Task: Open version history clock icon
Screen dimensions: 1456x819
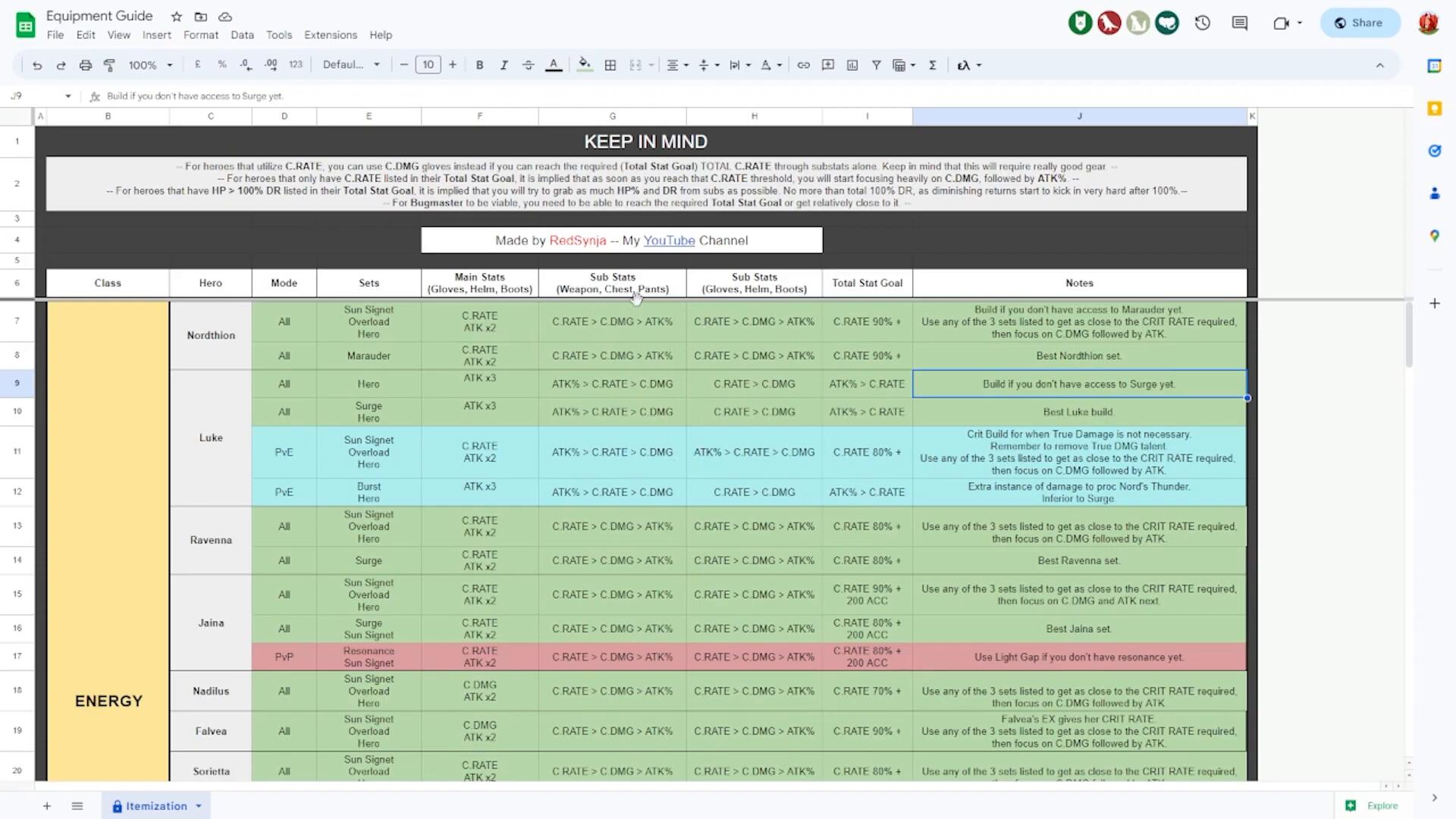Action: coord(1203,23)
